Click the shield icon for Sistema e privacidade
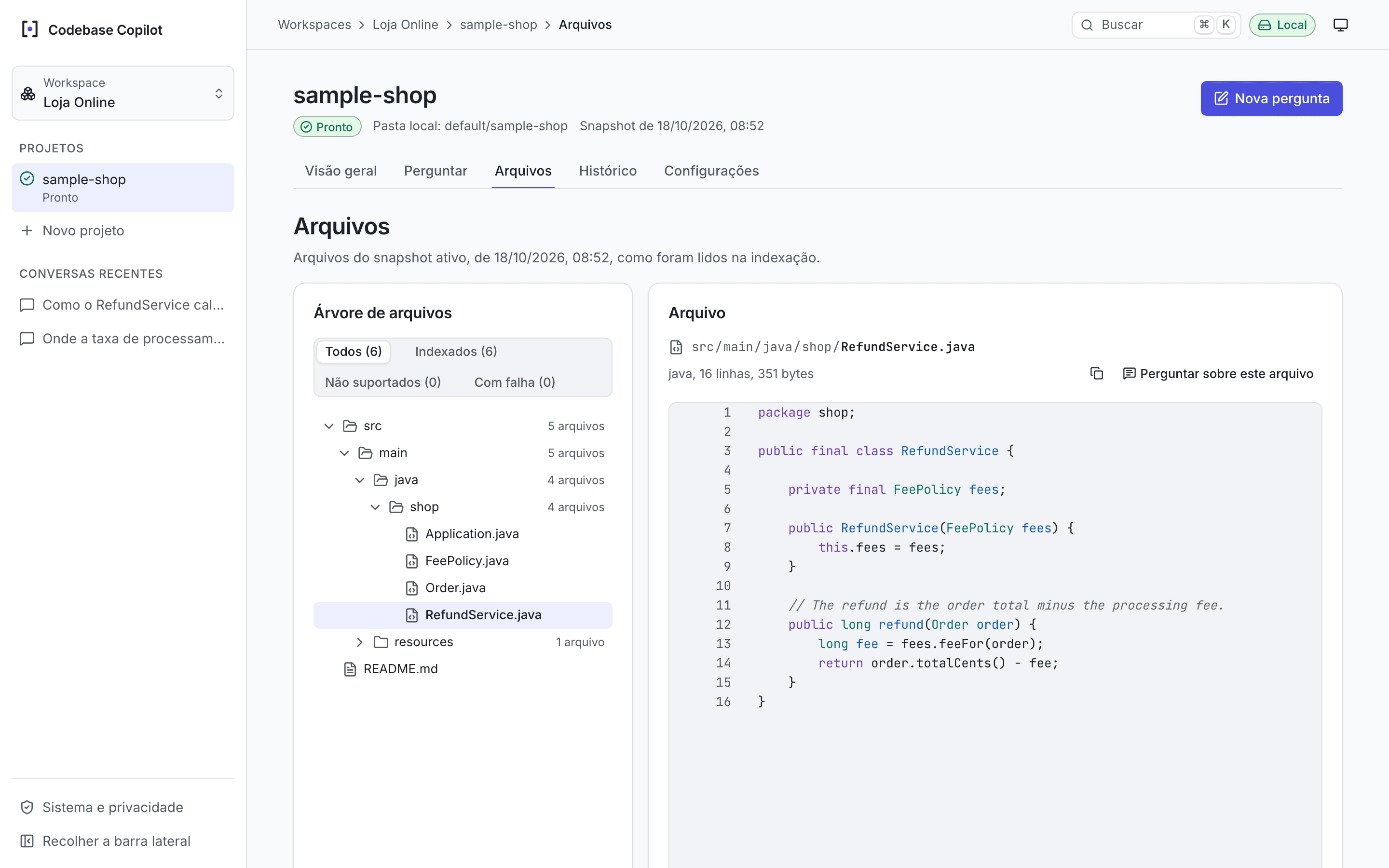This screenshot has height=868, width=1389. [27, 807]
